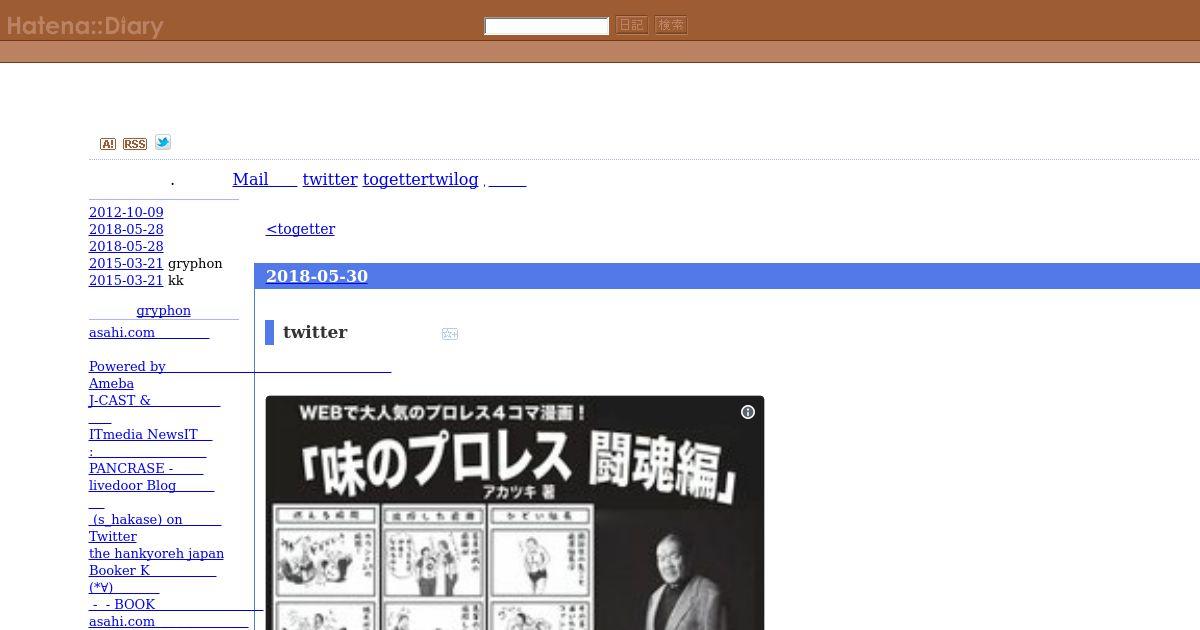1200x630 pixels.
Task: Open the hankyoreh japan link
Action: click(x=156, y=553)
